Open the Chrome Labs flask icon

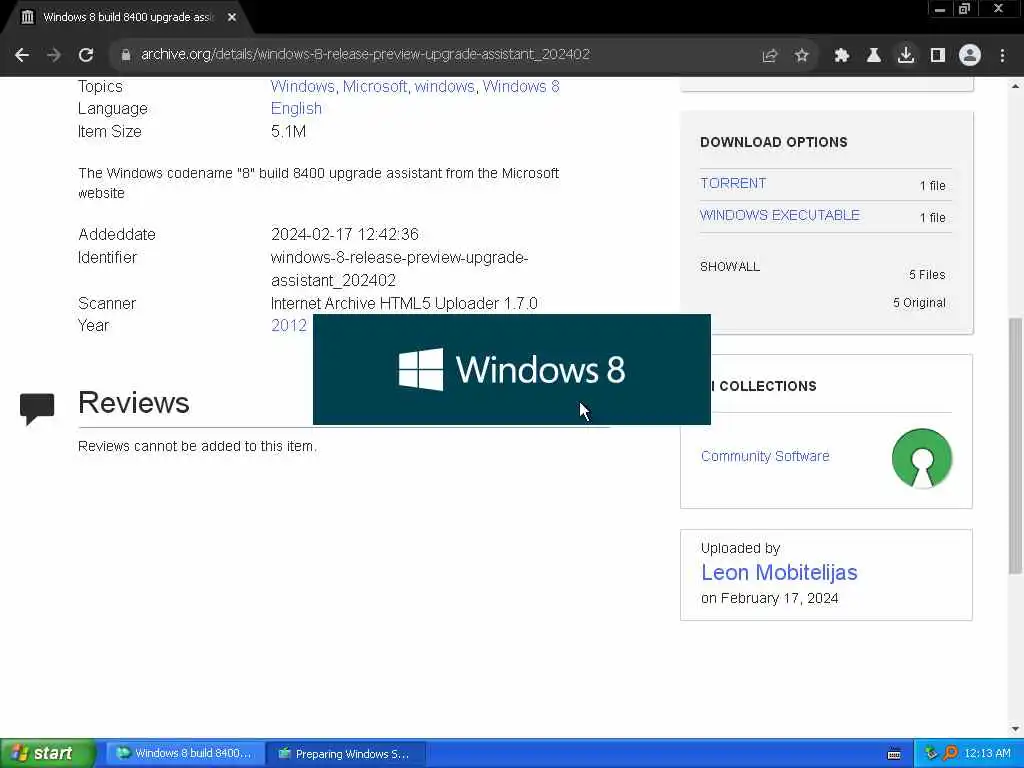[x=874, y=56]
